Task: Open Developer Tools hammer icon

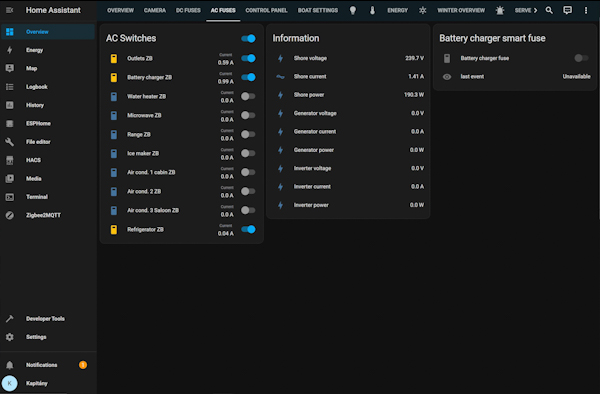Action: 10,319
